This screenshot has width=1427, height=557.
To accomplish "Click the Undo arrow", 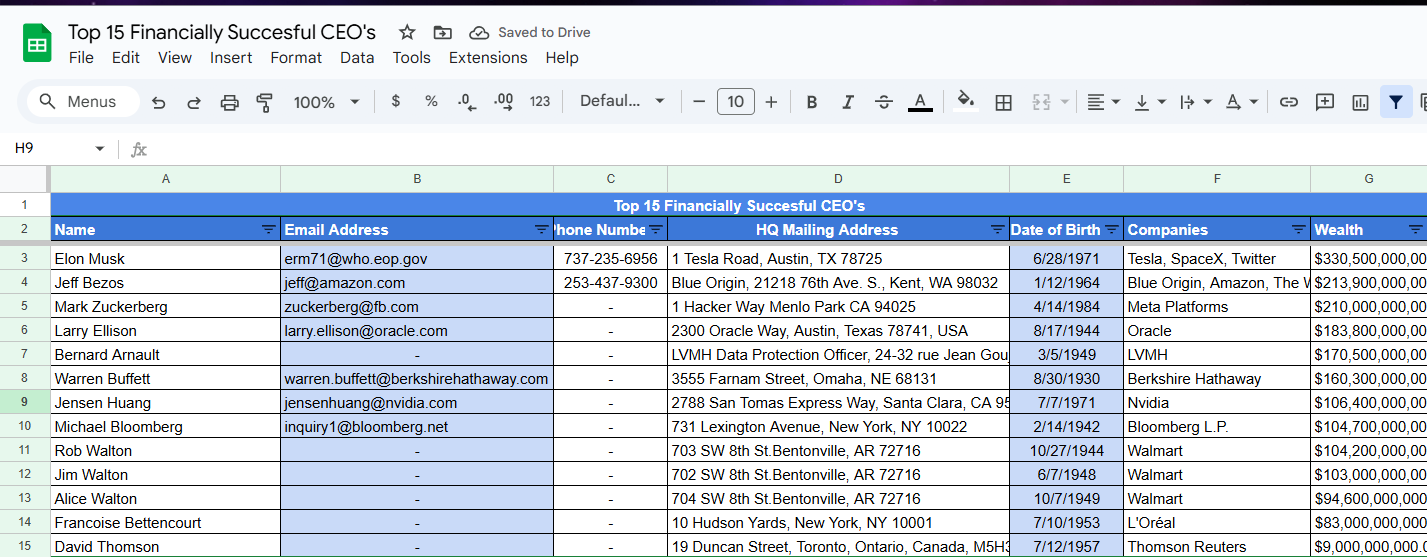I will pos(158,102).
